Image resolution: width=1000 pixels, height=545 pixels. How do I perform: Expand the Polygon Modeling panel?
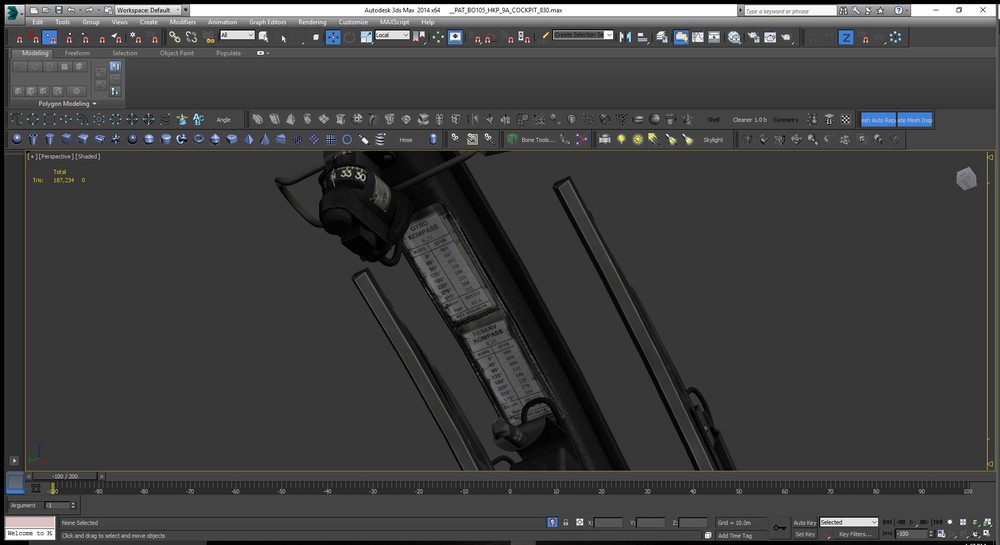pos(68,103)
